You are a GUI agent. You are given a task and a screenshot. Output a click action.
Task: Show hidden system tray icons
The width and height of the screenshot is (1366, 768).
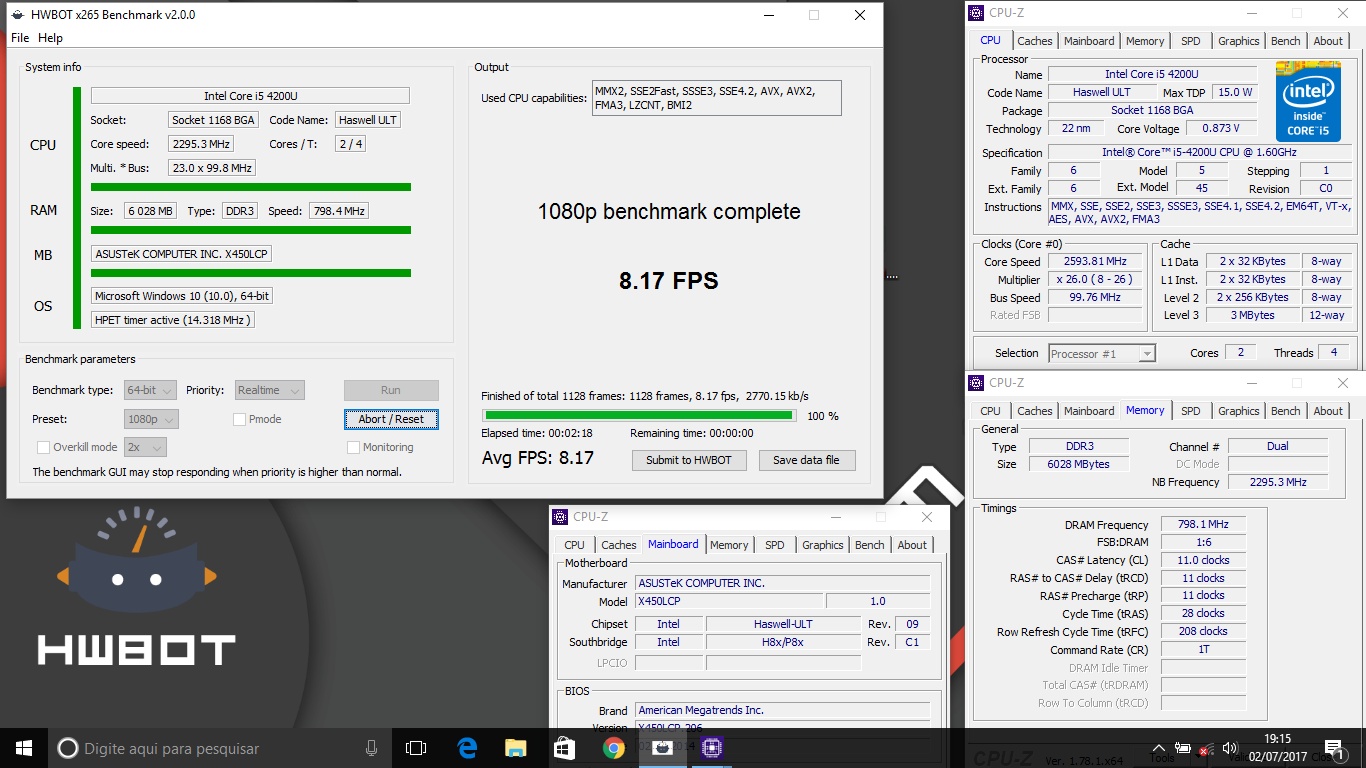pyautogui.click(x=1158, y=748)
